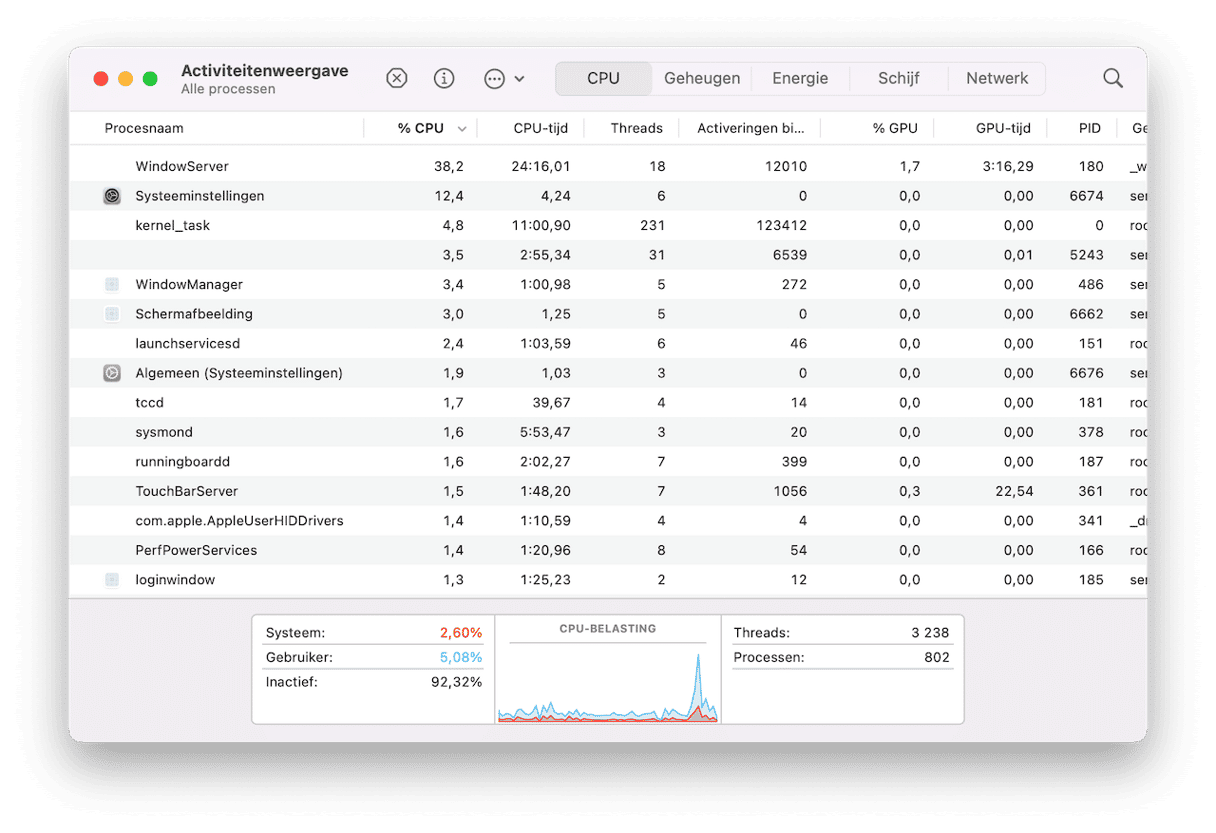Select the kernel_task process row

point(173,225)
